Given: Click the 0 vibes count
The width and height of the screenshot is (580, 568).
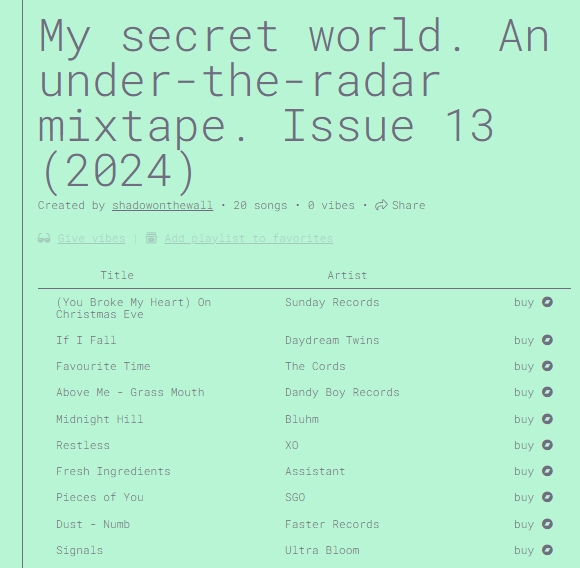Looking at the screenshot, I should 331,205.
